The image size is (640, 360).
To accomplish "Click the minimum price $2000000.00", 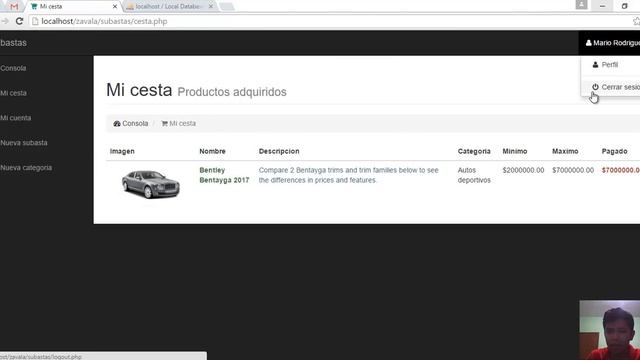I will coord(523,170).
